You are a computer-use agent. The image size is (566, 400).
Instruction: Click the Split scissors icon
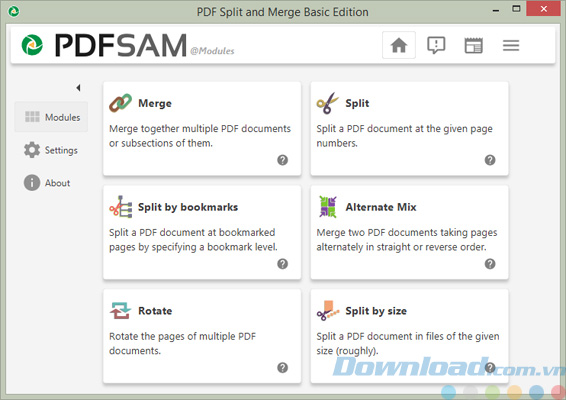point(328,103)
